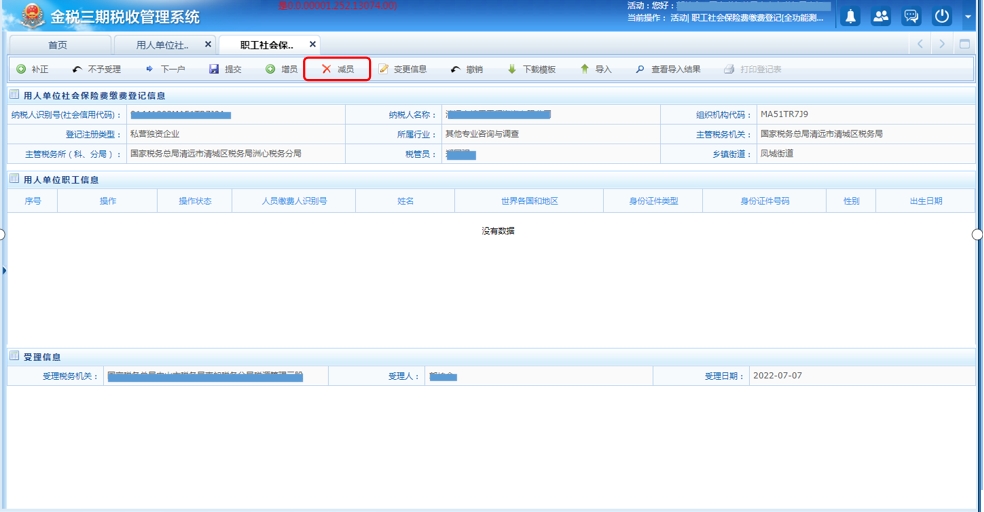The width and height of the screenshot is (984, 512).
Task: Switch to the 首页 home tab
Action: tap(57, 45)
